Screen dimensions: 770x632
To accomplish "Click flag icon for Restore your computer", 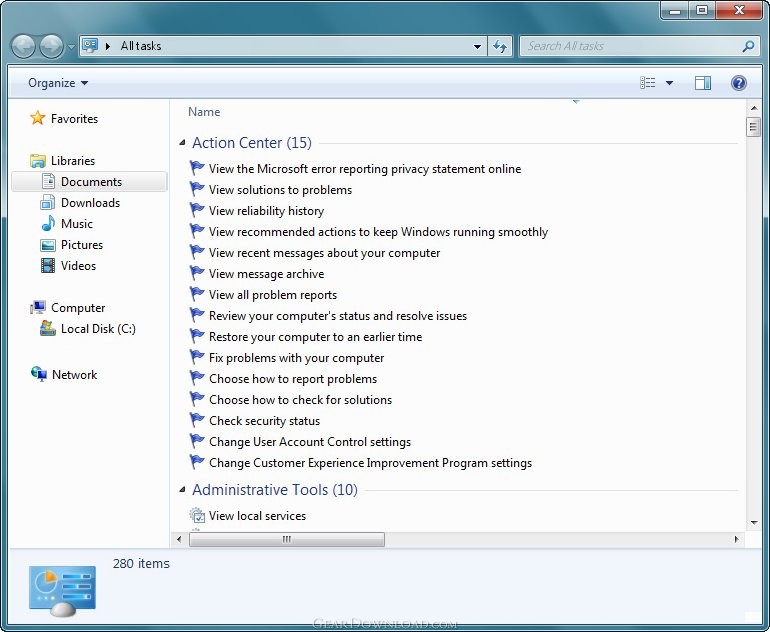I will point(197,336).
